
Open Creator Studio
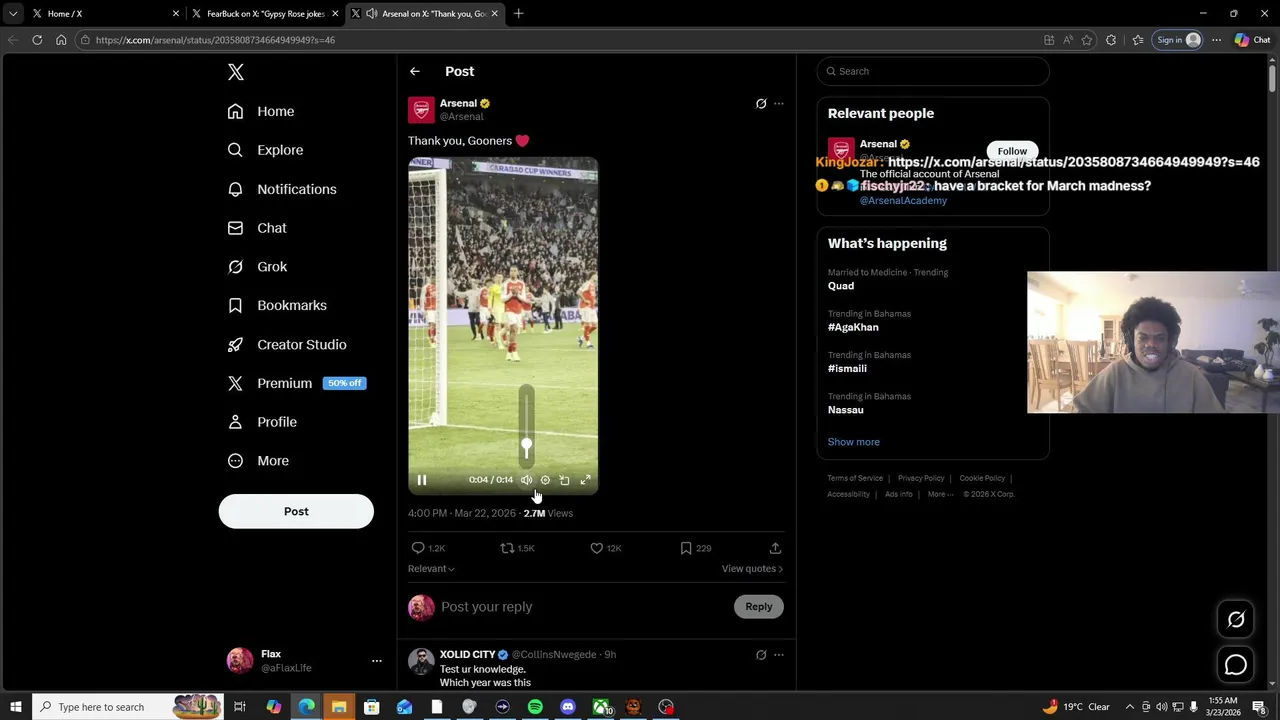pos(287,344)
